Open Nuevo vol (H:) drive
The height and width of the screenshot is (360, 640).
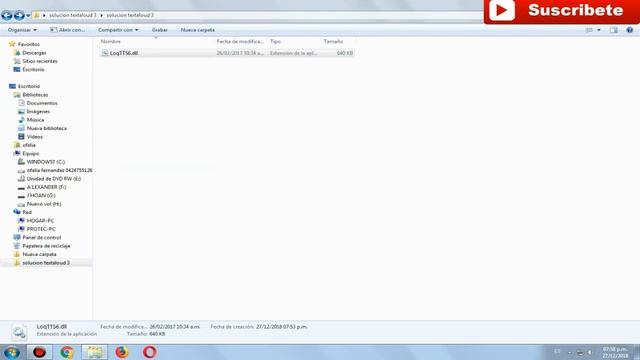pyautogui.click(x=44, y=204)
